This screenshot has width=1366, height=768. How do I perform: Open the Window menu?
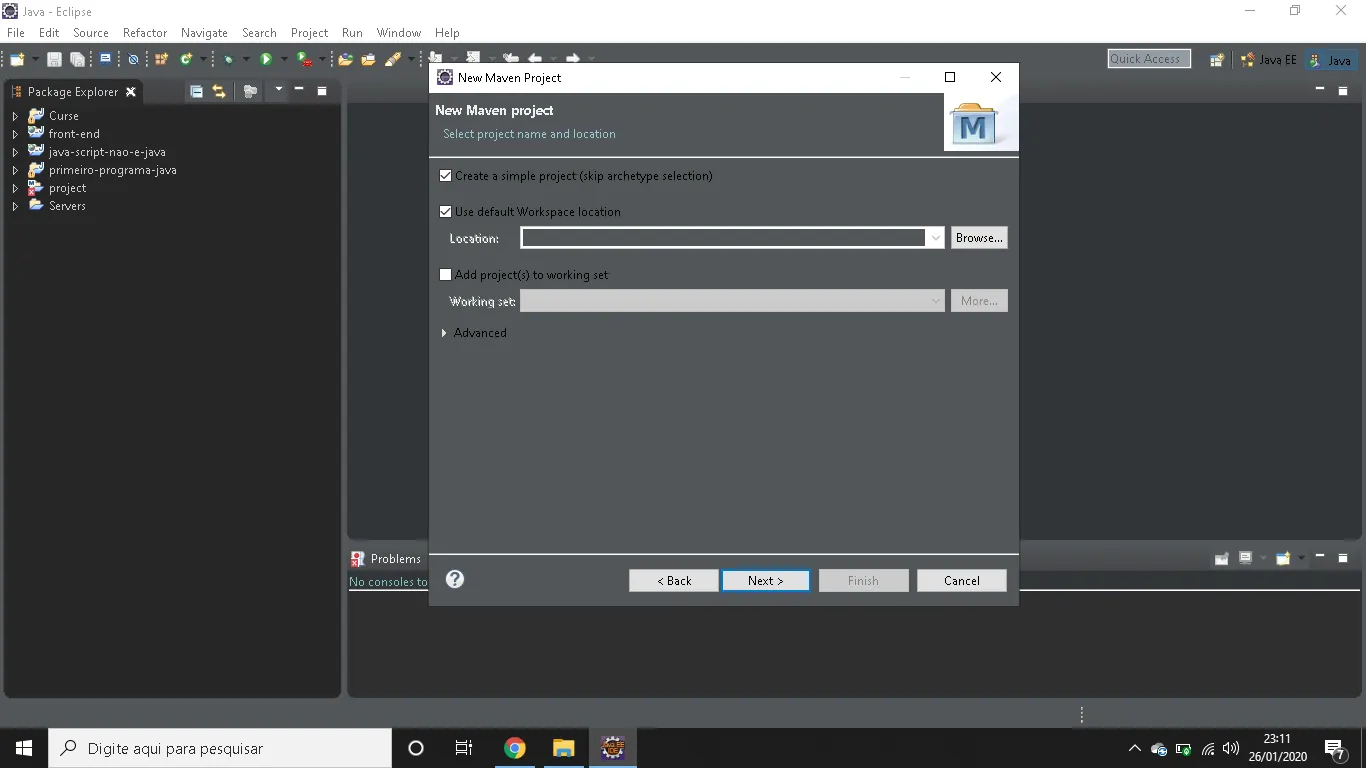(x=399, y=33)
